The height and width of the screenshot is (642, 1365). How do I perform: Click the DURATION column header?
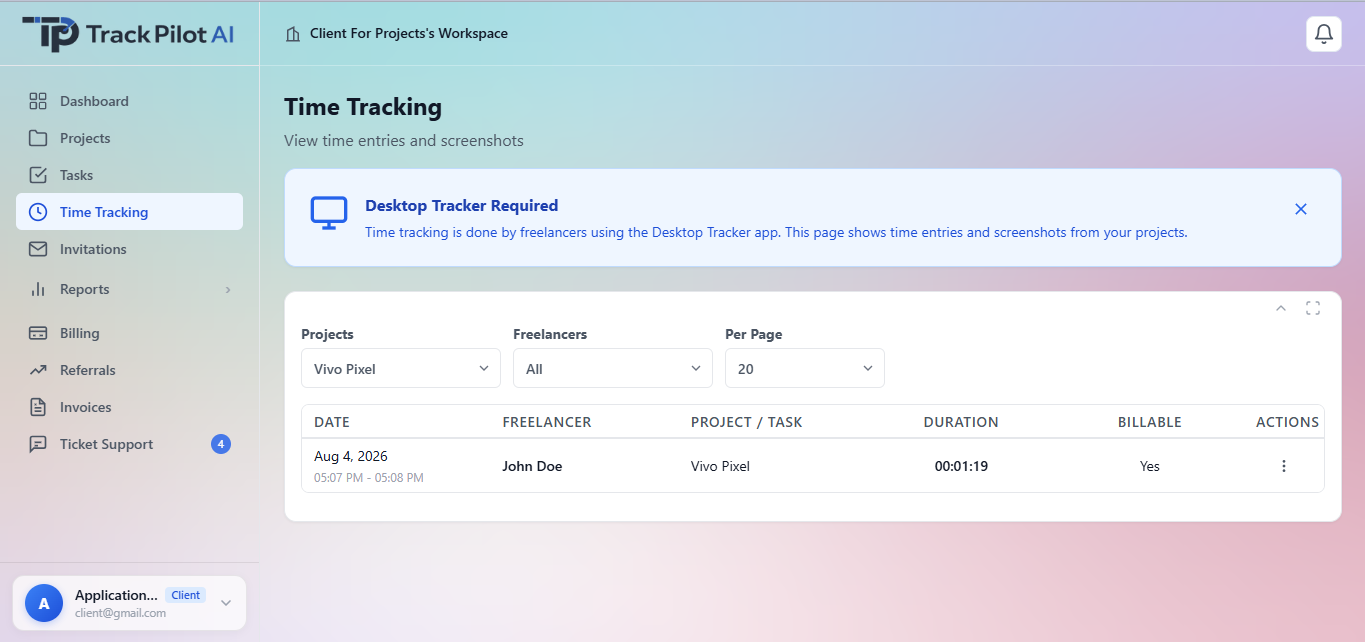tap(961, 422)
